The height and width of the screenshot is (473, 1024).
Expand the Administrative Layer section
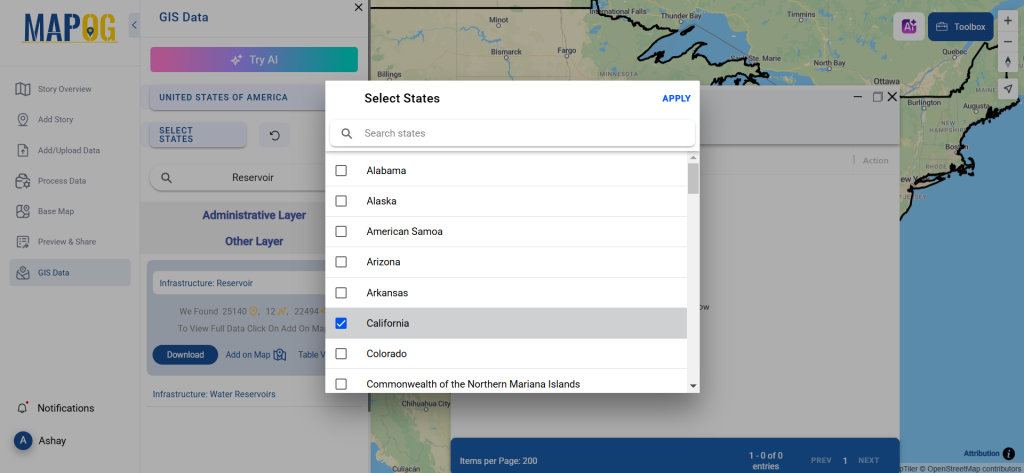coord(254,215)
